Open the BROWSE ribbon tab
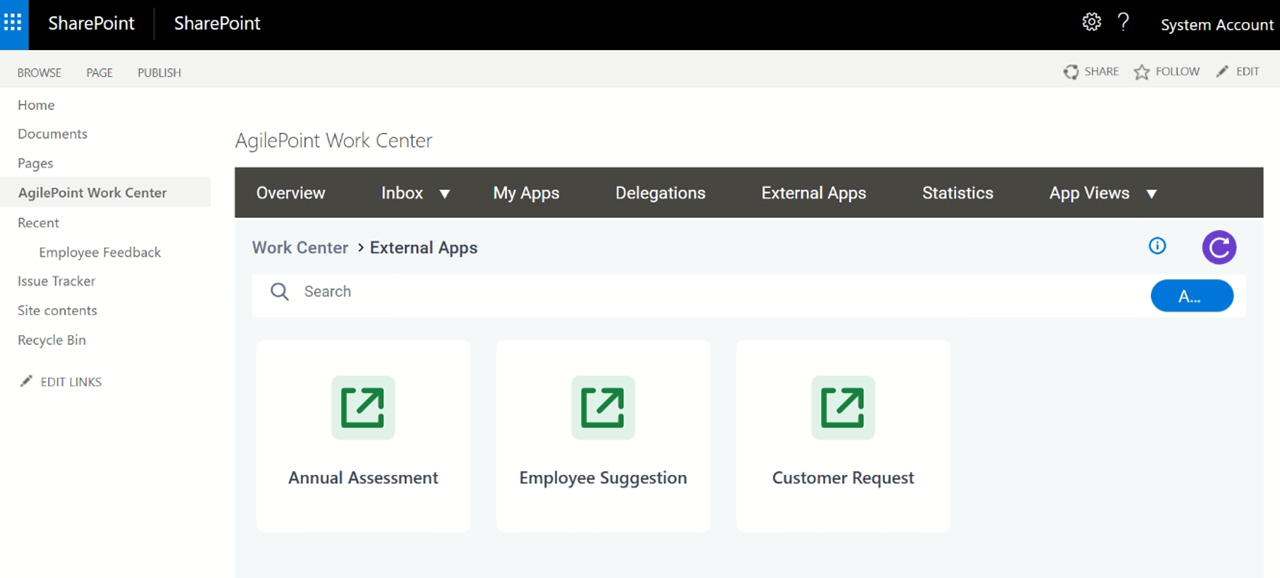The width and height of the screenshot is (1280, 578). [39, 73]
